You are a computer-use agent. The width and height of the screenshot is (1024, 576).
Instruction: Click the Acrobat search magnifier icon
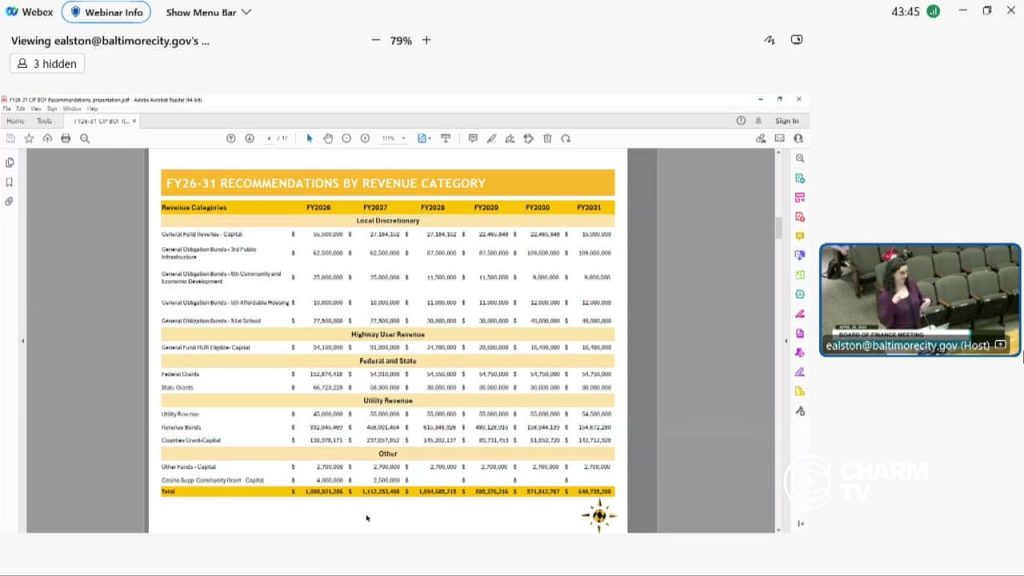85,138
